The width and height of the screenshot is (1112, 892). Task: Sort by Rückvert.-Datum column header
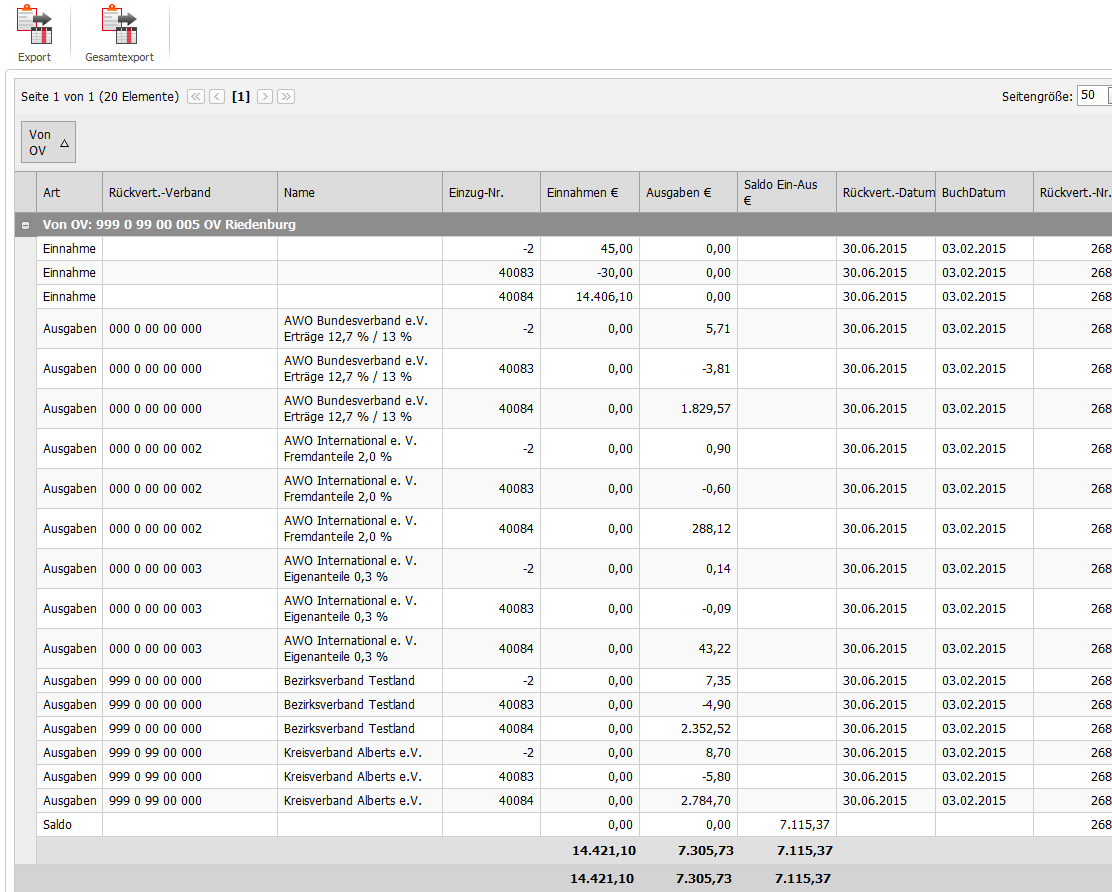point(886,192)
